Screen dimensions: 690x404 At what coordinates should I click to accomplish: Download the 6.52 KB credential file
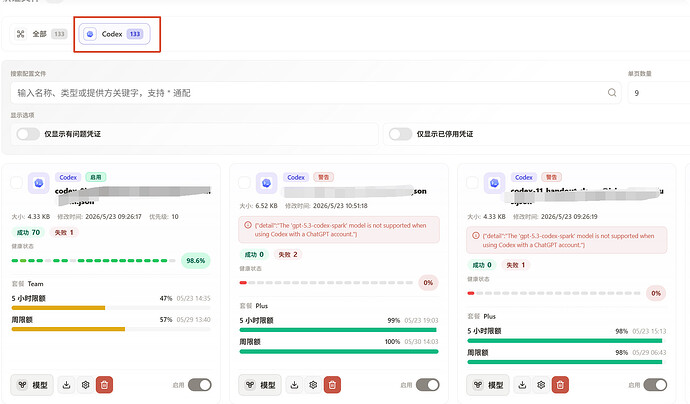pyautogui.click(x=294, y=385)
